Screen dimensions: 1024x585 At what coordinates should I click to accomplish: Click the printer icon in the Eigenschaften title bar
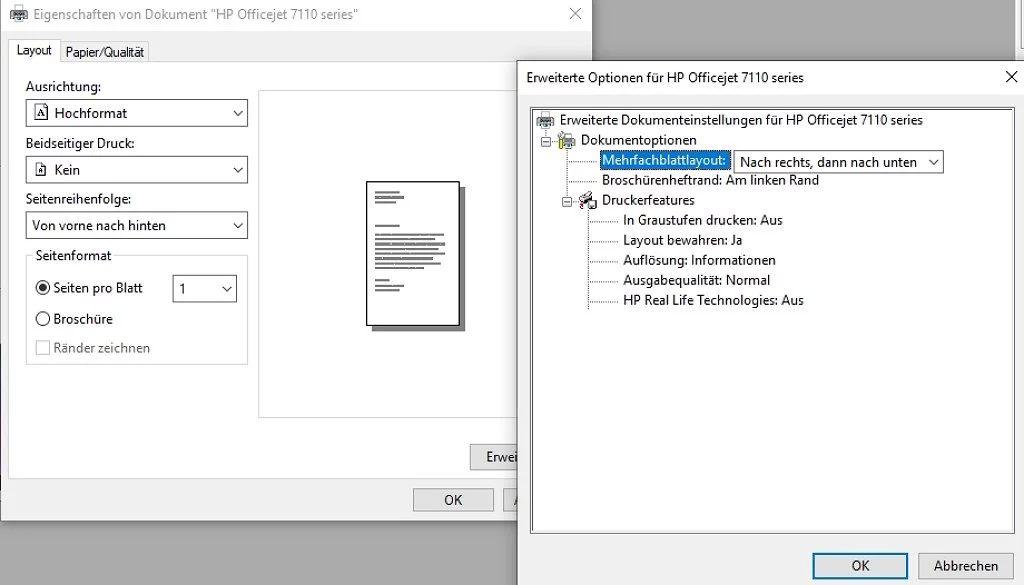click(18, 14)
